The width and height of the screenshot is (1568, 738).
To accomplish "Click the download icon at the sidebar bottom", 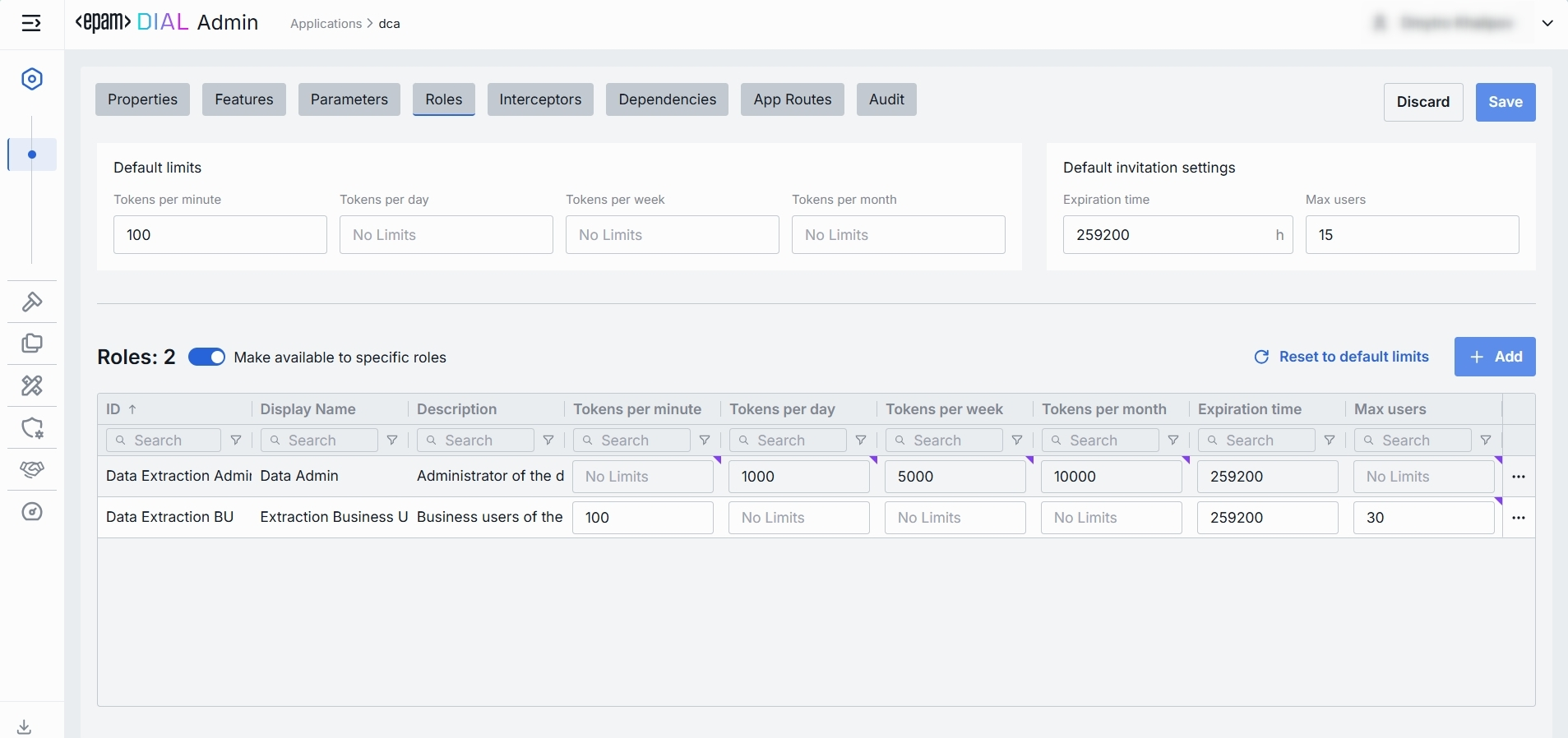I will tap(25, 726).
